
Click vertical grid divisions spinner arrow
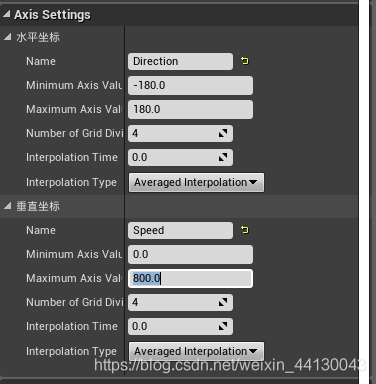223,302
